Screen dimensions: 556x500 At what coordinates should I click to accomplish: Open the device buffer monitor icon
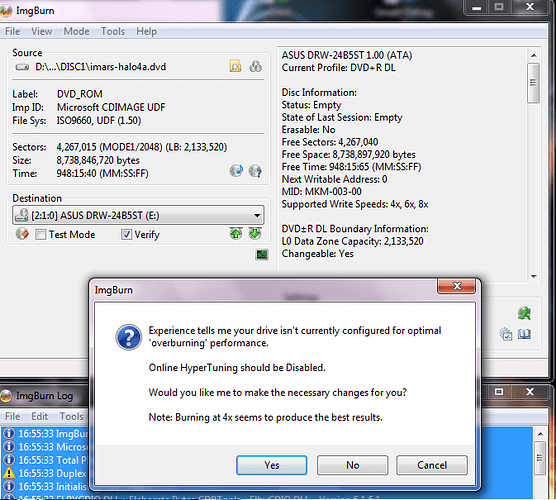point(262,254)
